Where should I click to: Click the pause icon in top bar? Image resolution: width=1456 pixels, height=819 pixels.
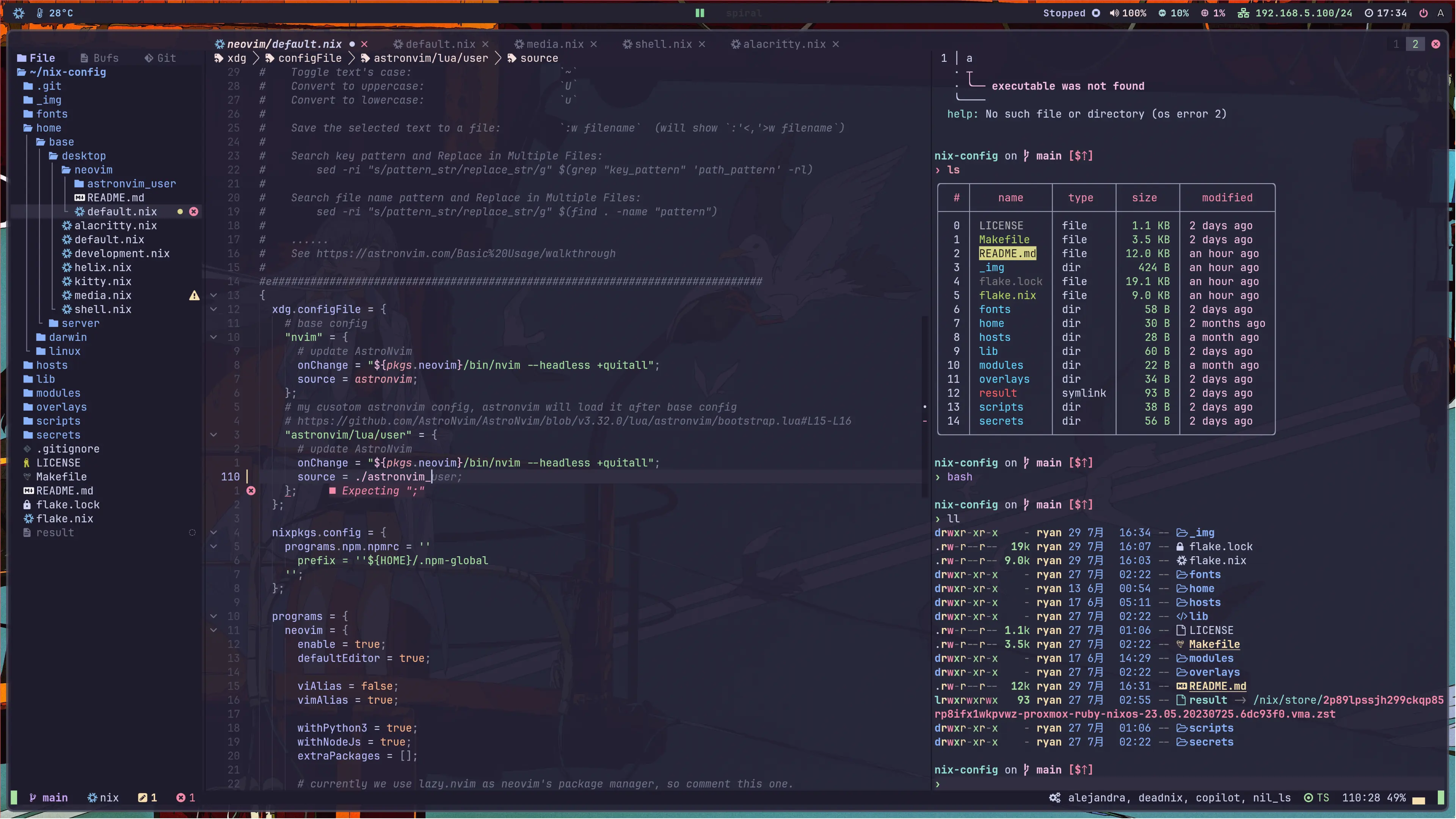(700, 13)
